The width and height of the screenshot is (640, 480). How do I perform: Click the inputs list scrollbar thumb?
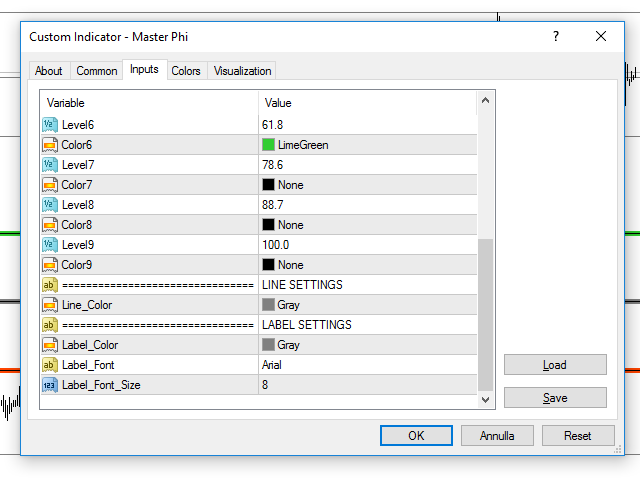click(485, 315)
